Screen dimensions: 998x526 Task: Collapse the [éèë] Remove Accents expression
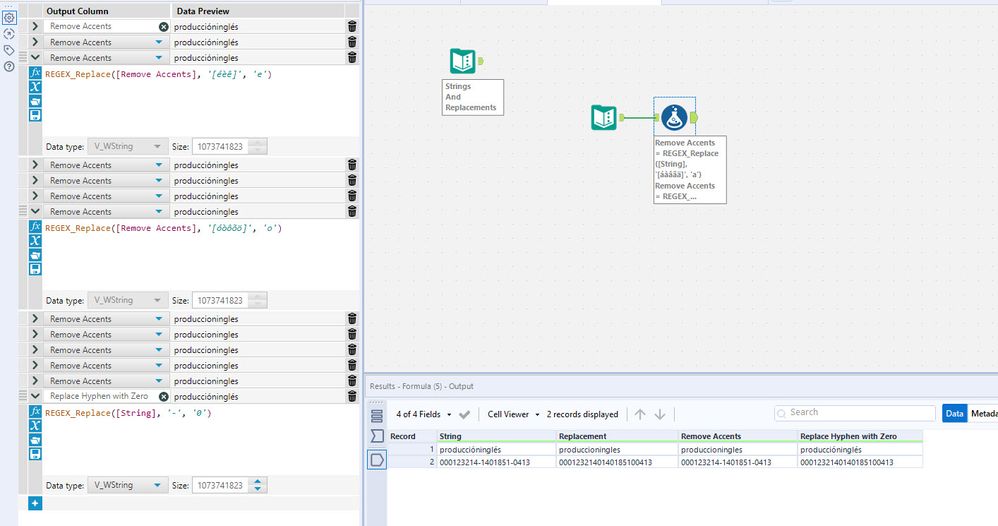pyautogui.click(x=35, y=57)
